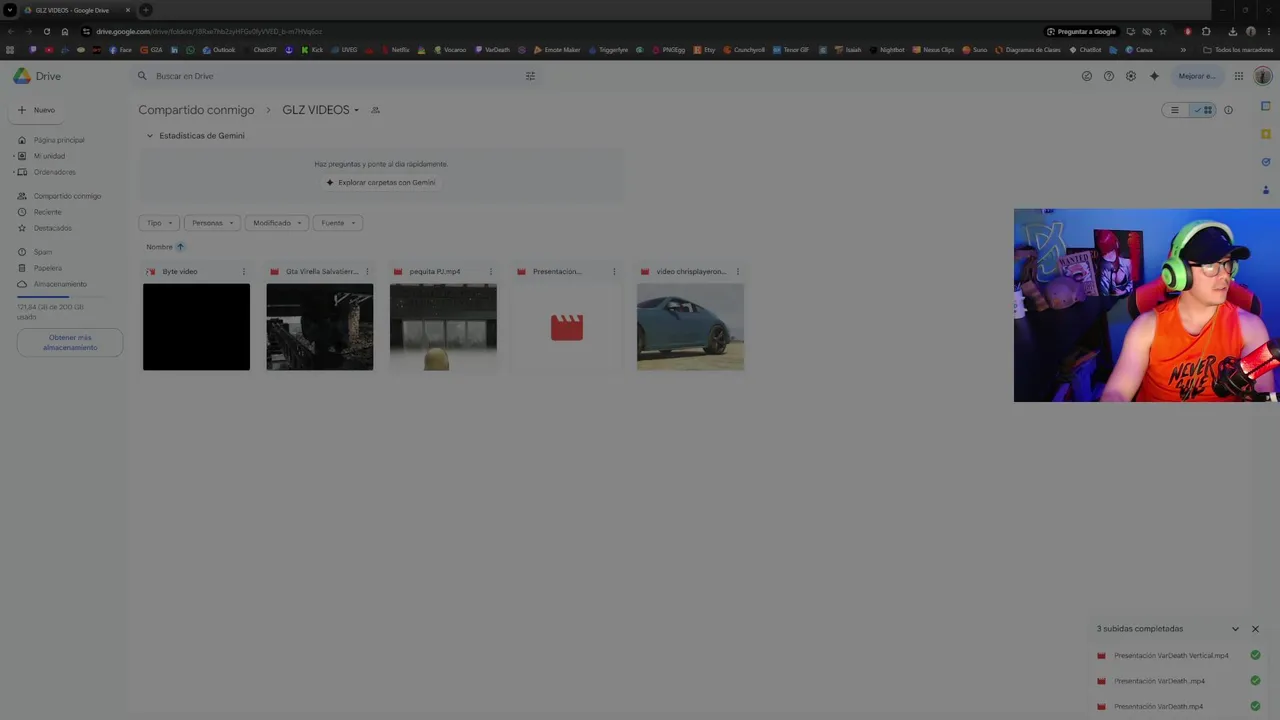The width and height of the screenshot is (1280, 720).
Task: Open the pequita PJ.mp4 thumbnail
Action: [443, 327]
